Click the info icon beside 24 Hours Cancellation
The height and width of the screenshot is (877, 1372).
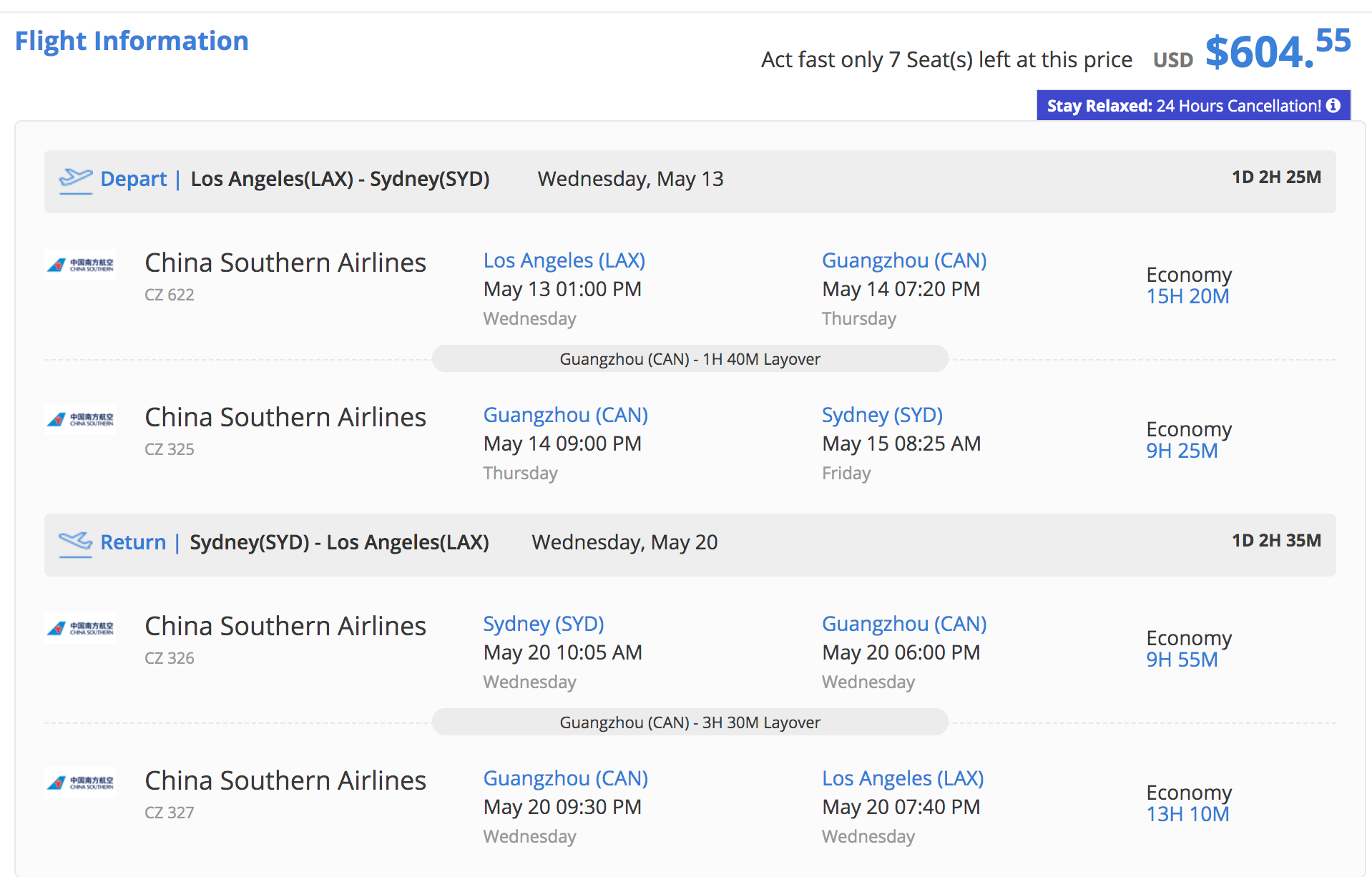(1333, 106)
